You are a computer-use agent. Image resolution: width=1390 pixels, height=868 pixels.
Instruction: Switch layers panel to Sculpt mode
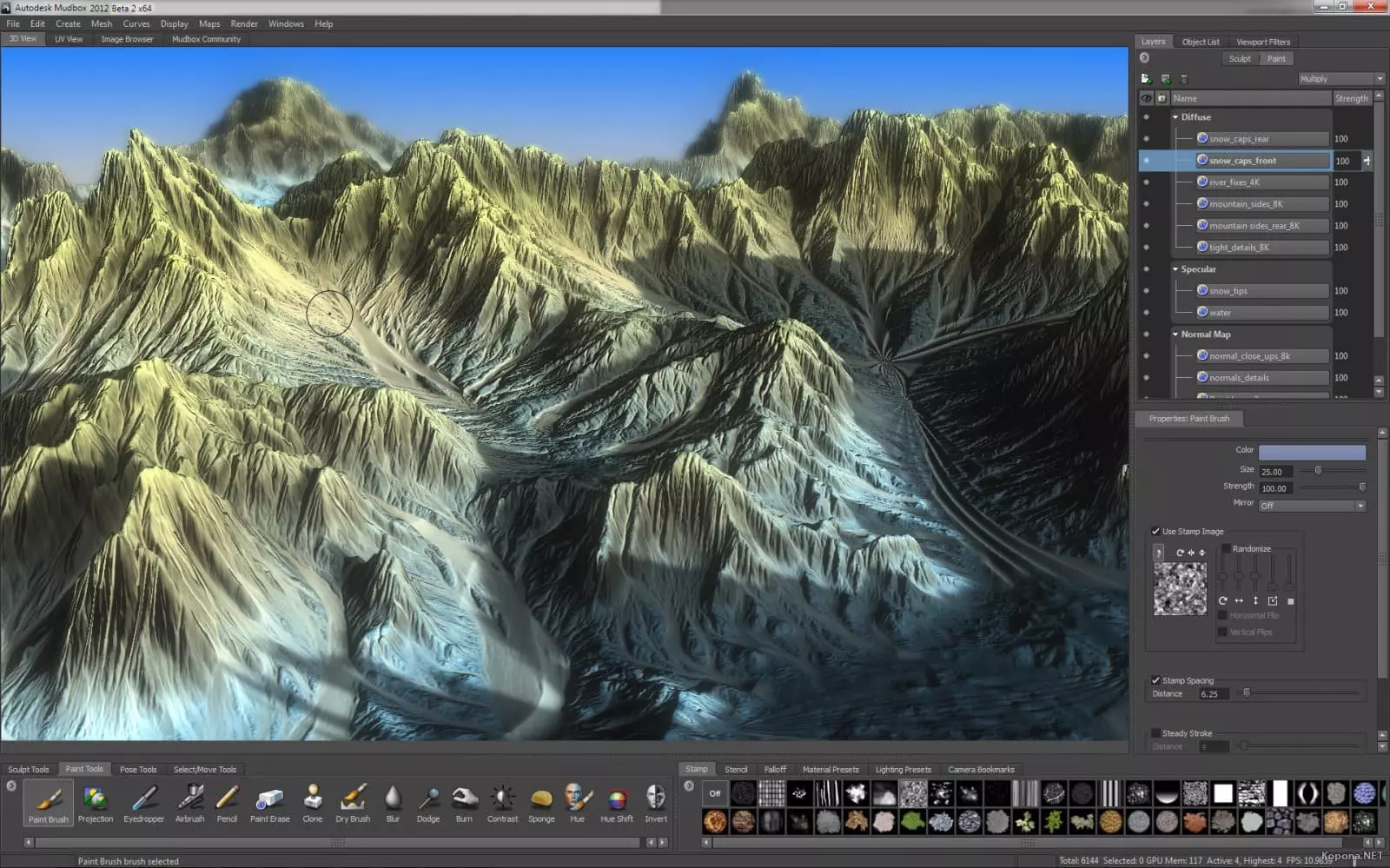(x=1240, y=59)
